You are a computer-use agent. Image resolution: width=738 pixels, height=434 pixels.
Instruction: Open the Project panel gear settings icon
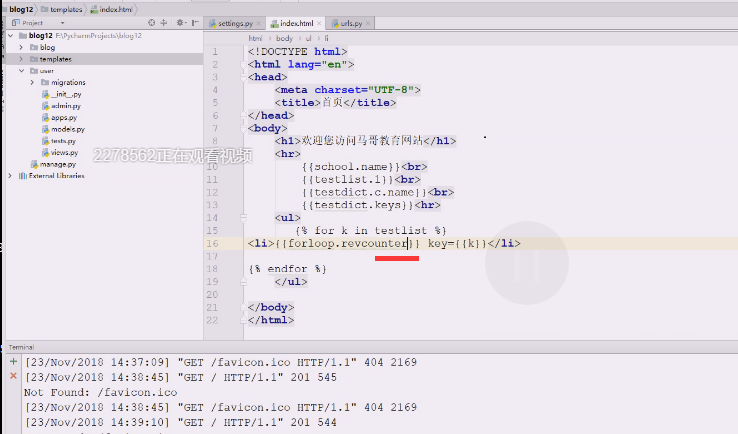(x=180, y=23)
